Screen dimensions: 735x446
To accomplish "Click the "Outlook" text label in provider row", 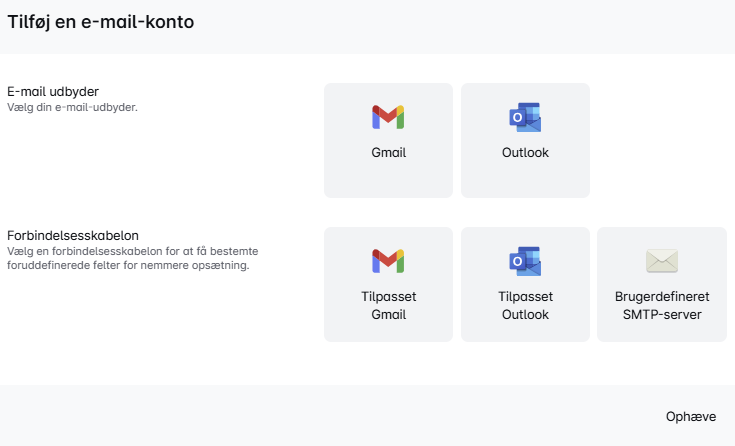I will (525, 153).
